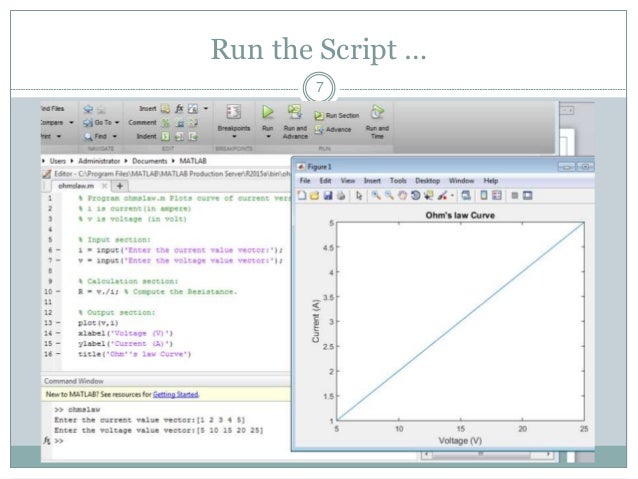This screenshot has width=638, height=479.
Task: Expand the Go To dropdown
Action: click(x=117, y=122)
